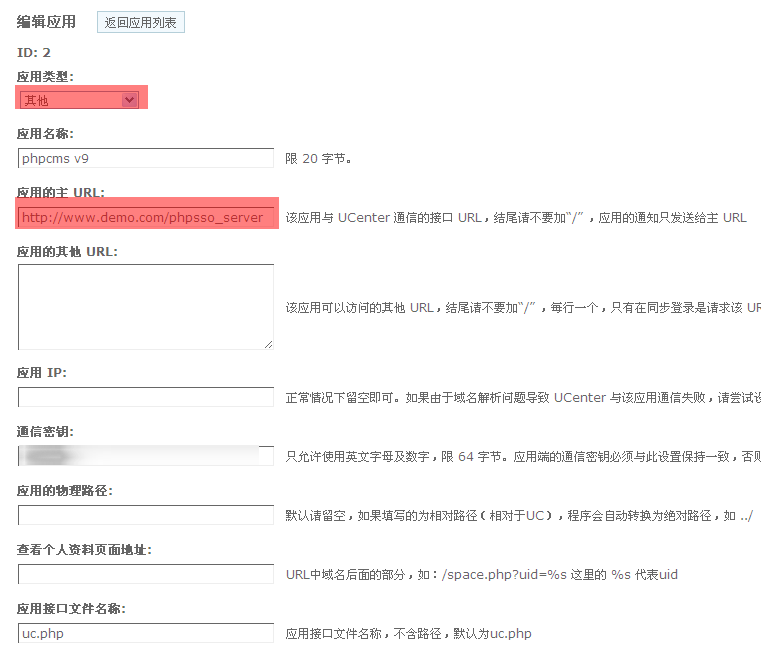Focus the 应用的主 URL input field
This screenshot has width=761, height=652.
(x=145, y=217)
